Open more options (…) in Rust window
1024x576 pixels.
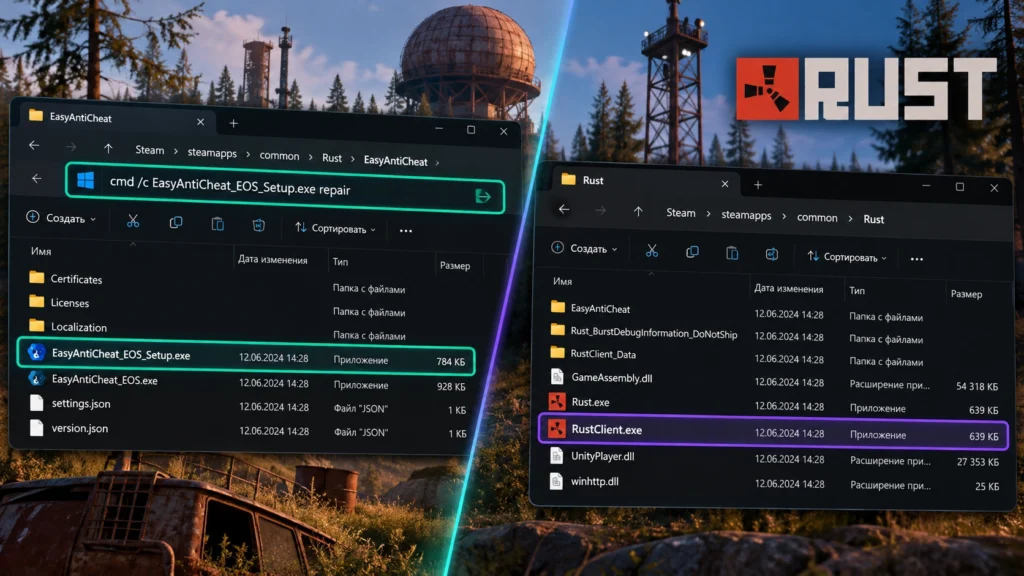tap(917, 259)
